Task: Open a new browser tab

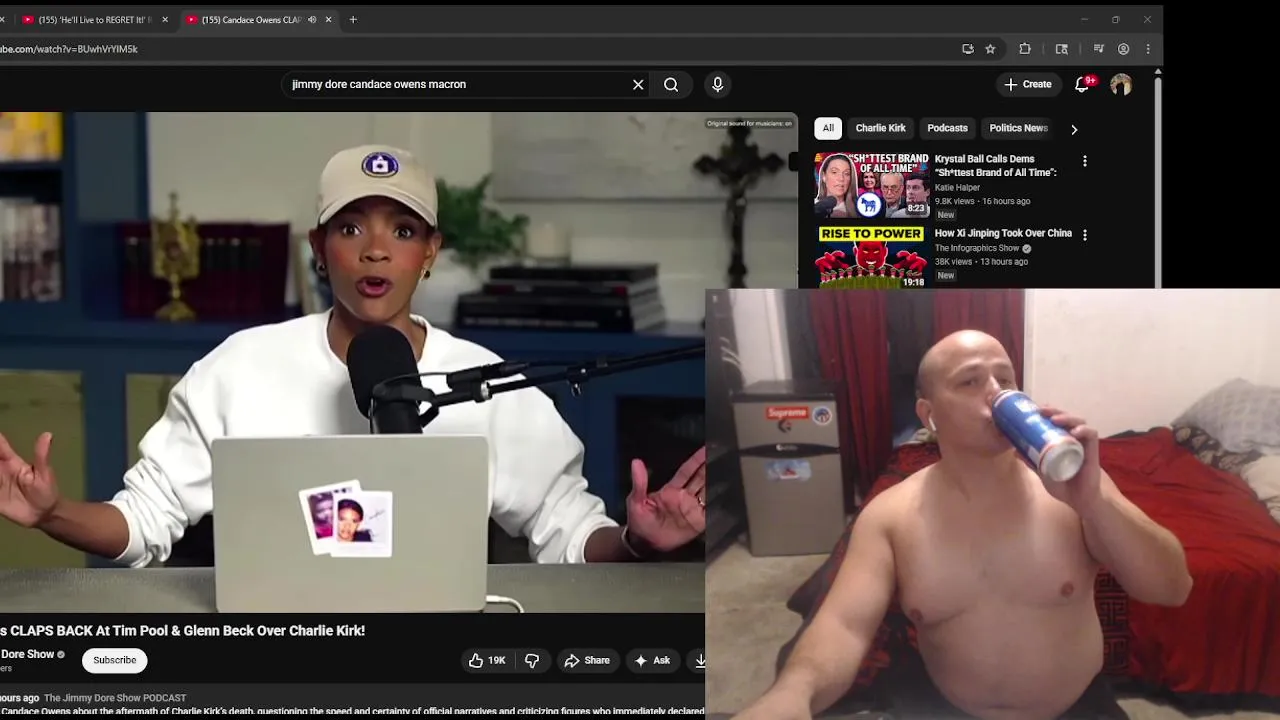Action: point(353,20)
